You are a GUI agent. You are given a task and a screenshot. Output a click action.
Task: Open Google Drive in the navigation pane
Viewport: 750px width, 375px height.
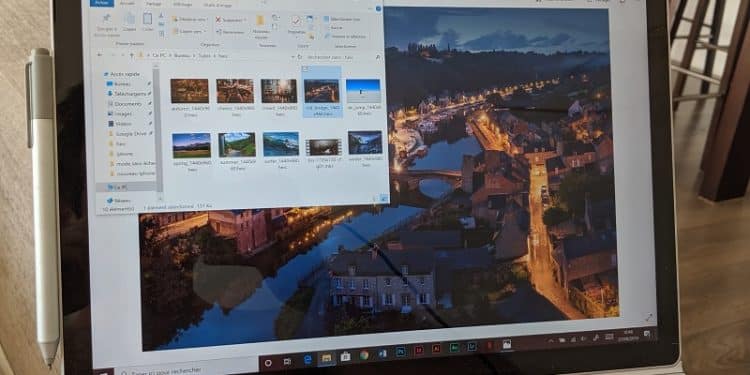point(130,133)
